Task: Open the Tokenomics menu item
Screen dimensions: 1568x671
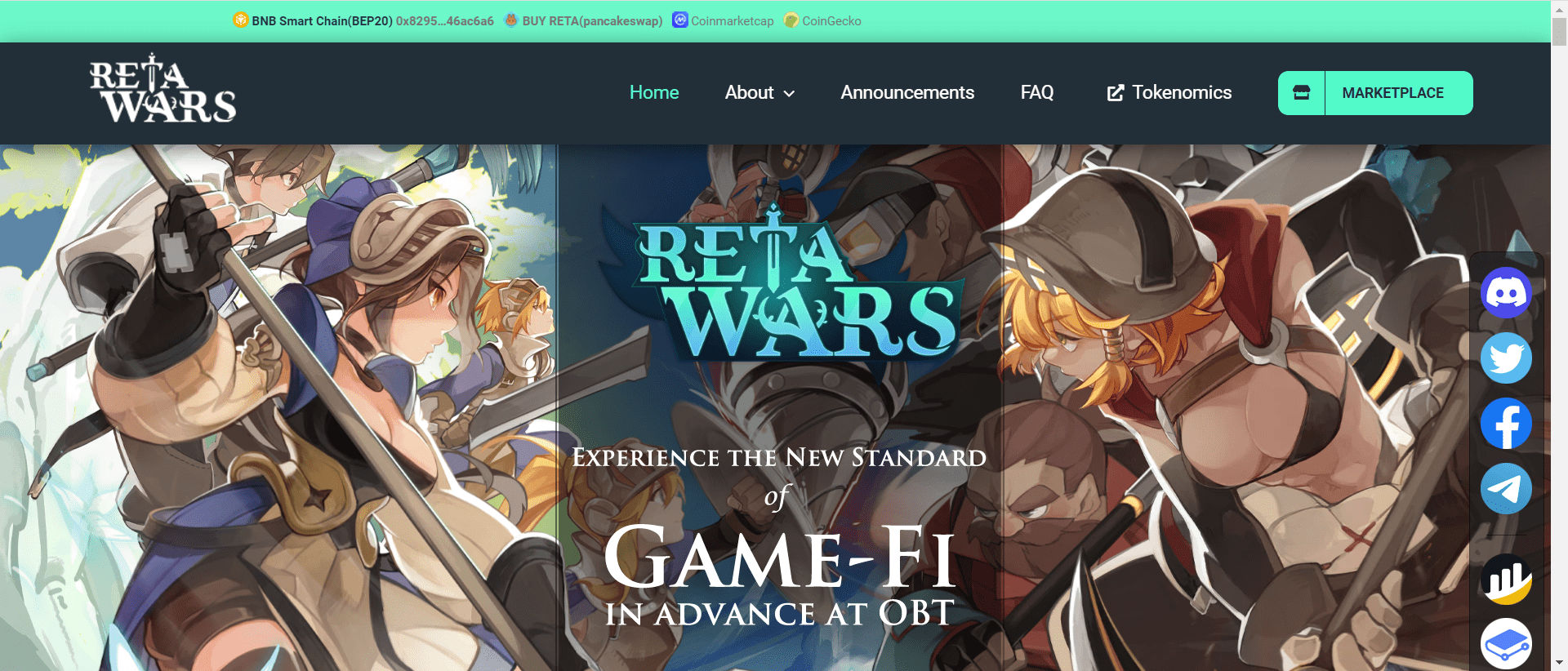Action: (1182, 93)
